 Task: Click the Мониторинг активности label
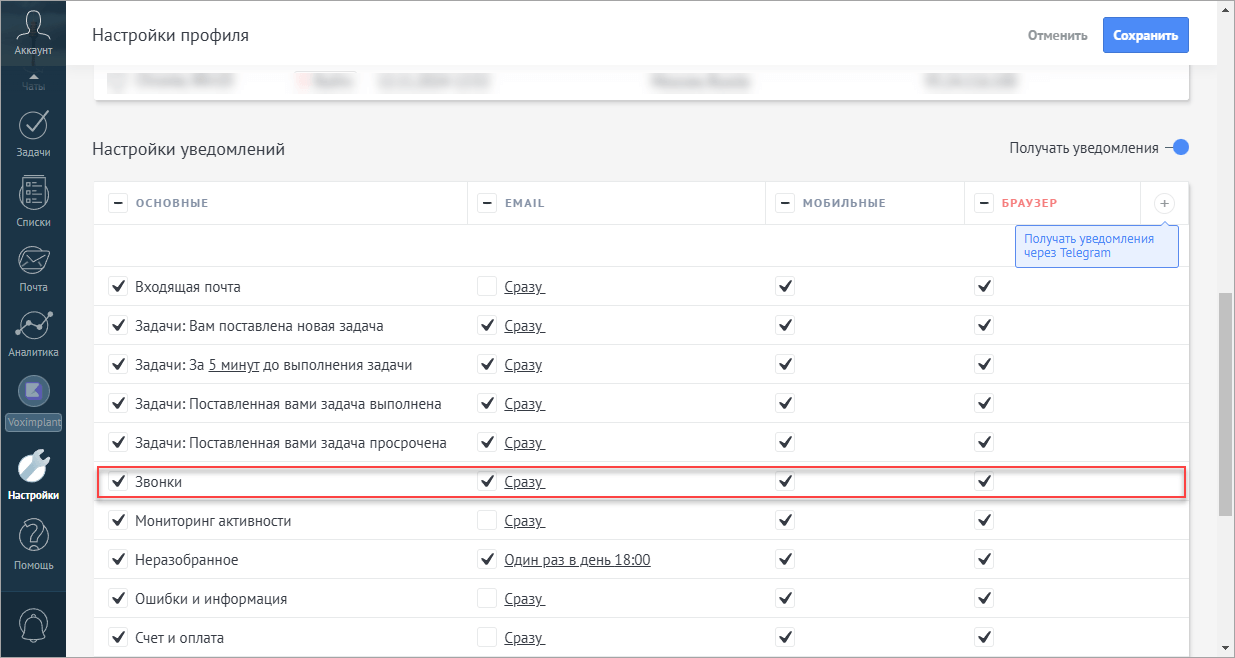[213, 521]
